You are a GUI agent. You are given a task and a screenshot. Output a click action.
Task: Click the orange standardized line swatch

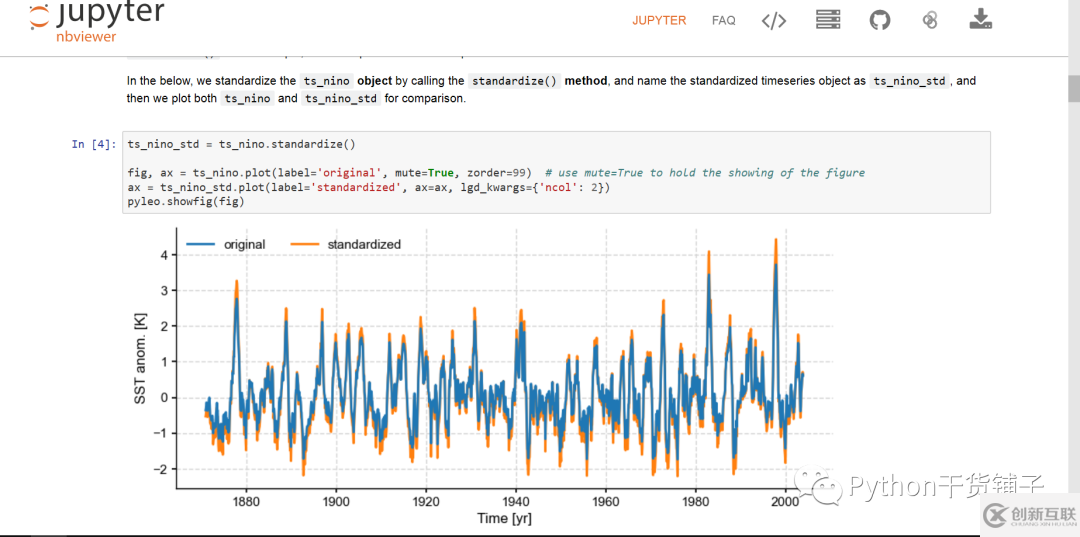[x=304, y=244]
